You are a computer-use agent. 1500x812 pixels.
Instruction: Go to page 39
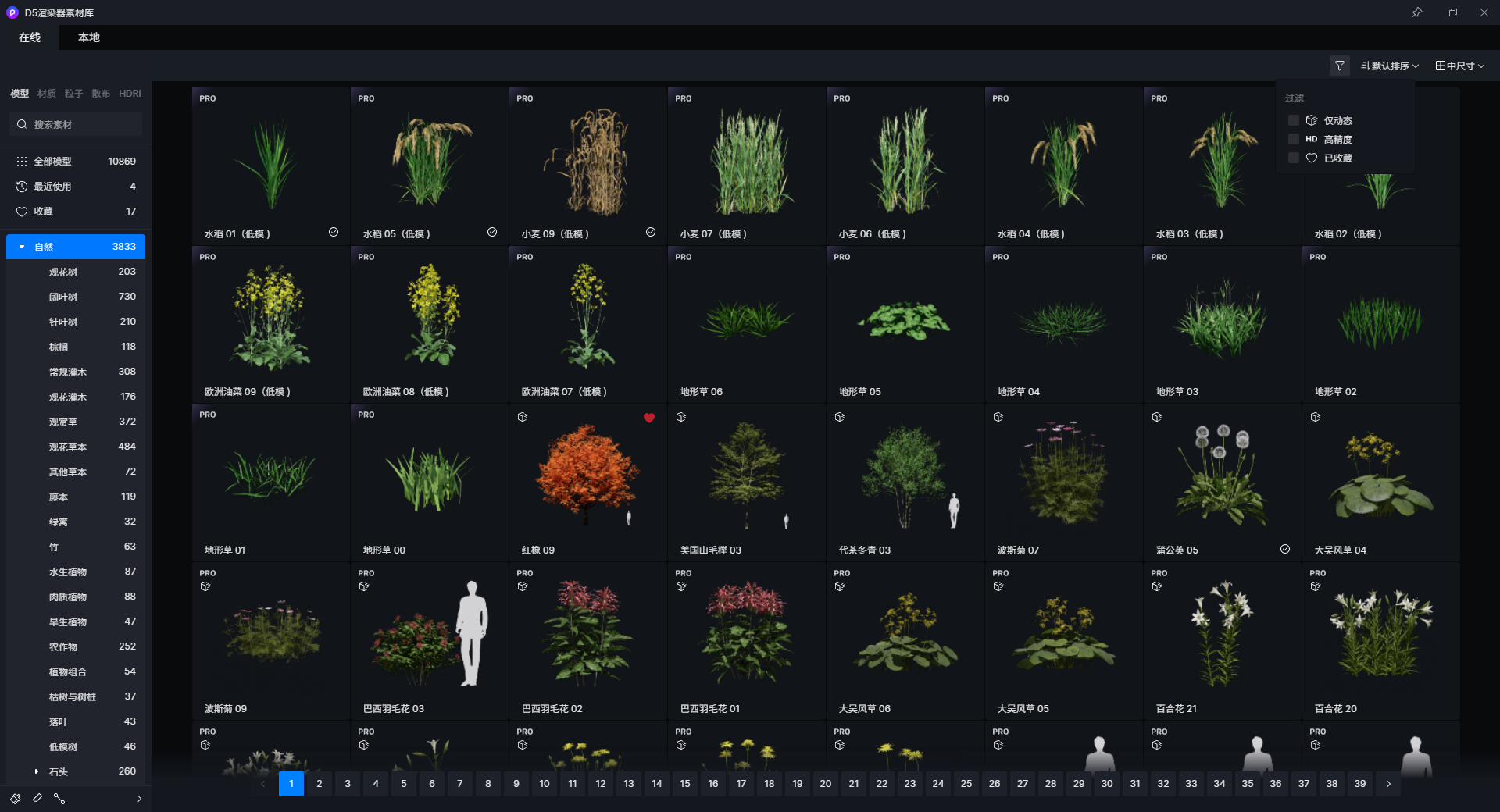(1360, 784)
